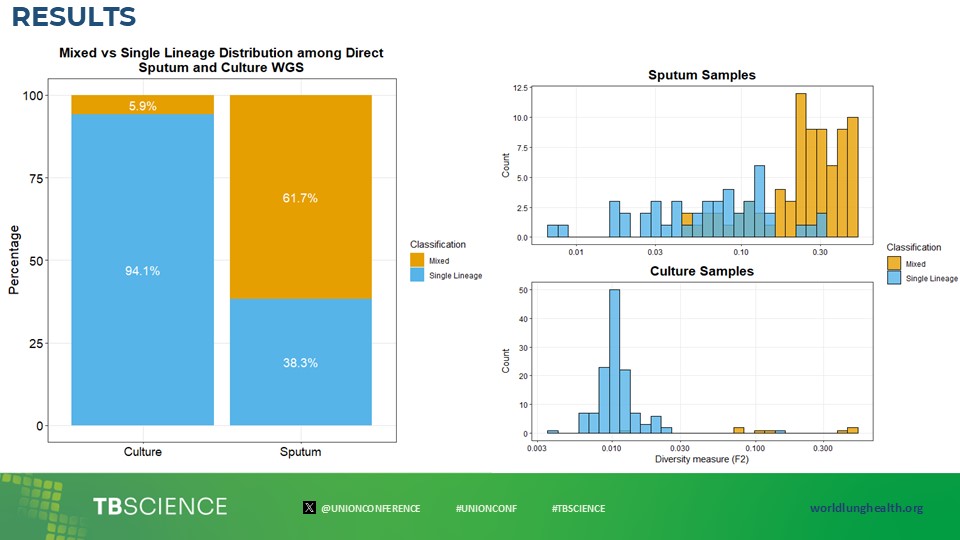
Task: Click the Diversity measure (F2) axis title
Action: (x=702, y=459)
